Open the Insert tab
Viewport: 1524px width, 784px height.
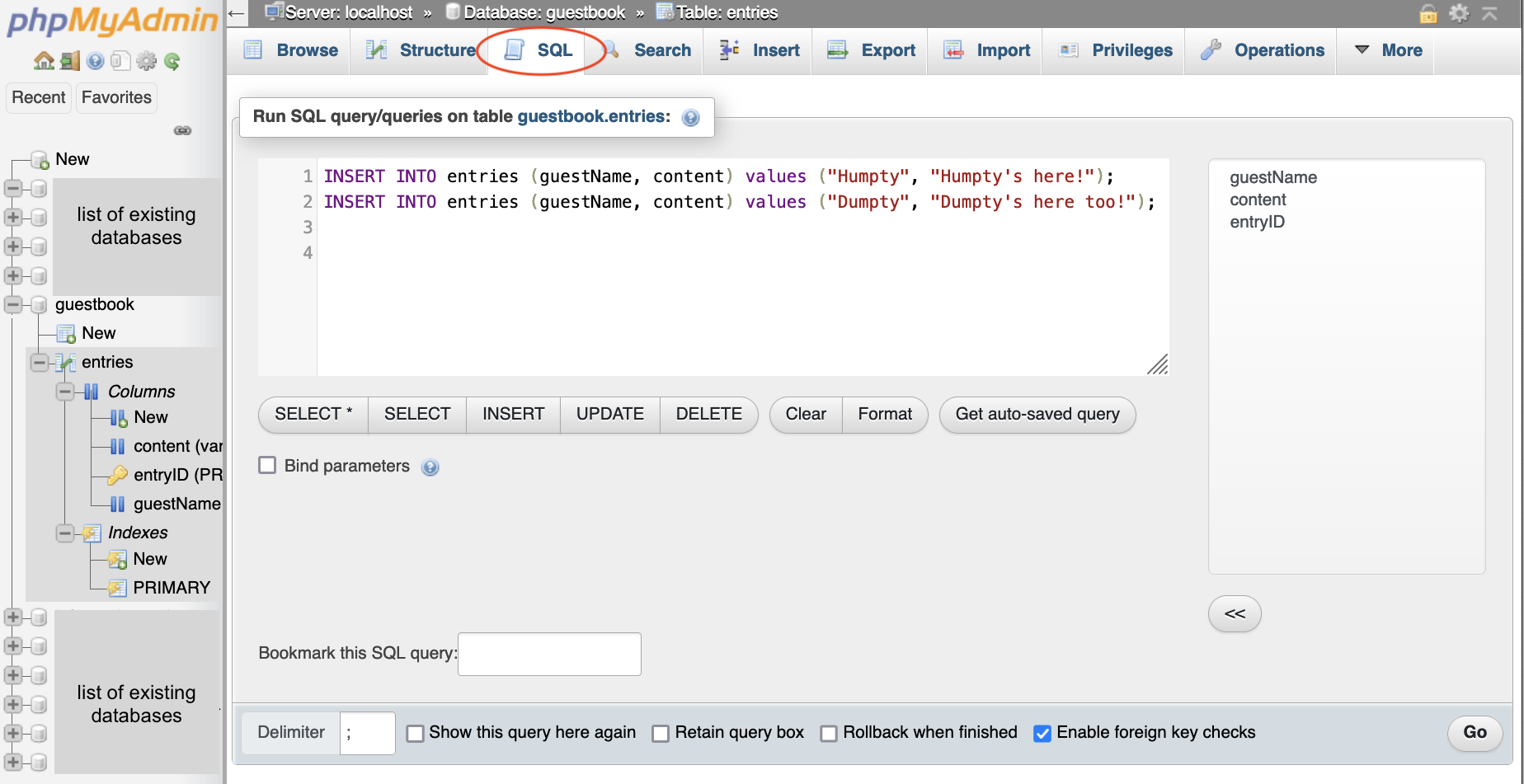pos(760,51)
